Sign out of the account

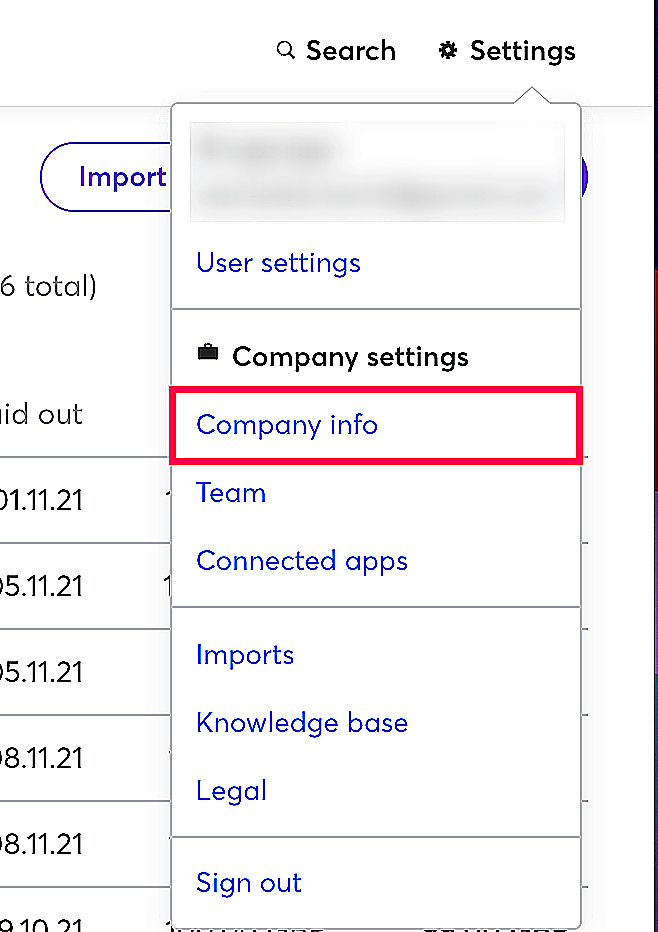coord(248,882)
